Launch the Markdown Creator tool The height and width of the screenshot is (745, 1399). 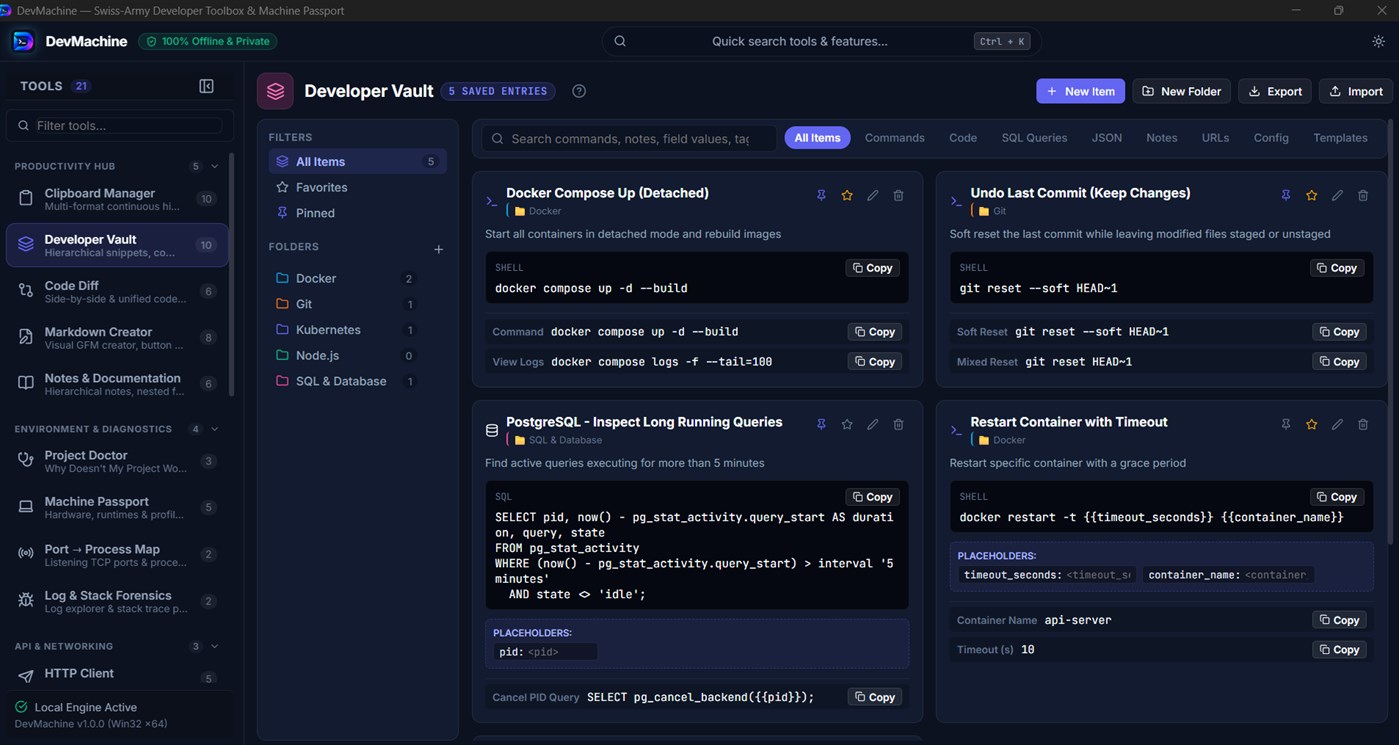point(117,338)
